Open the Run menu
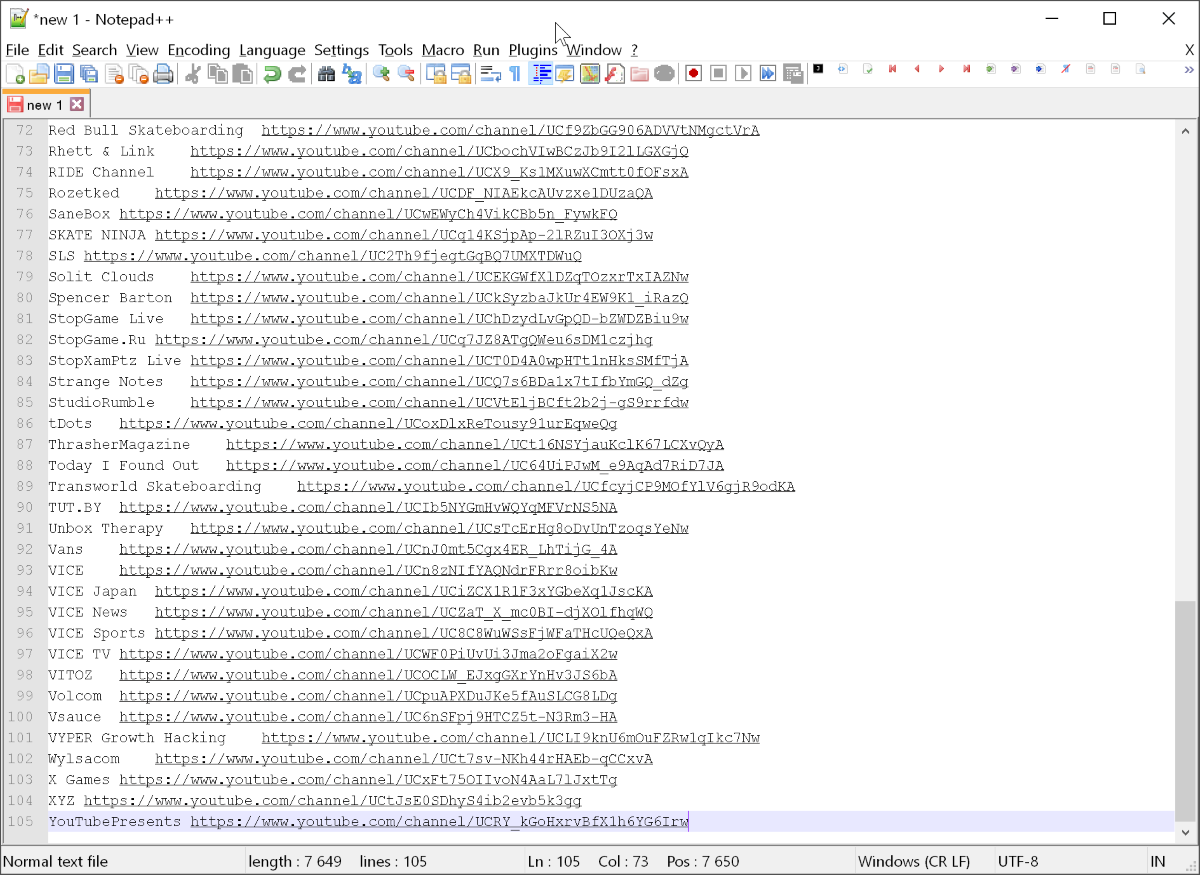1200x875 pixels. 486,50
